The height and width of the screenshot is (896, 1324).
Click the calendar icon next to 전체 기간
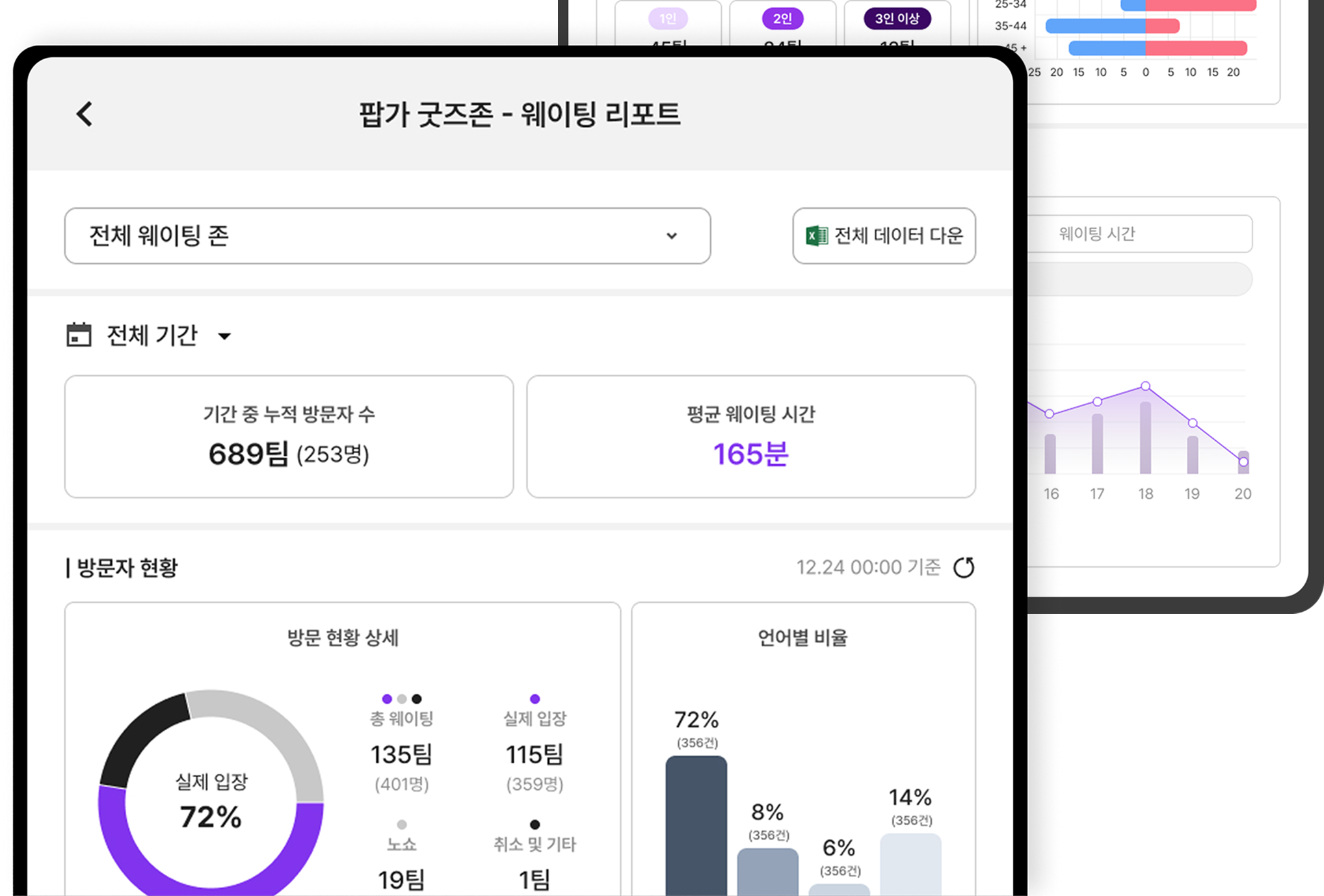(x=78, y=334)
